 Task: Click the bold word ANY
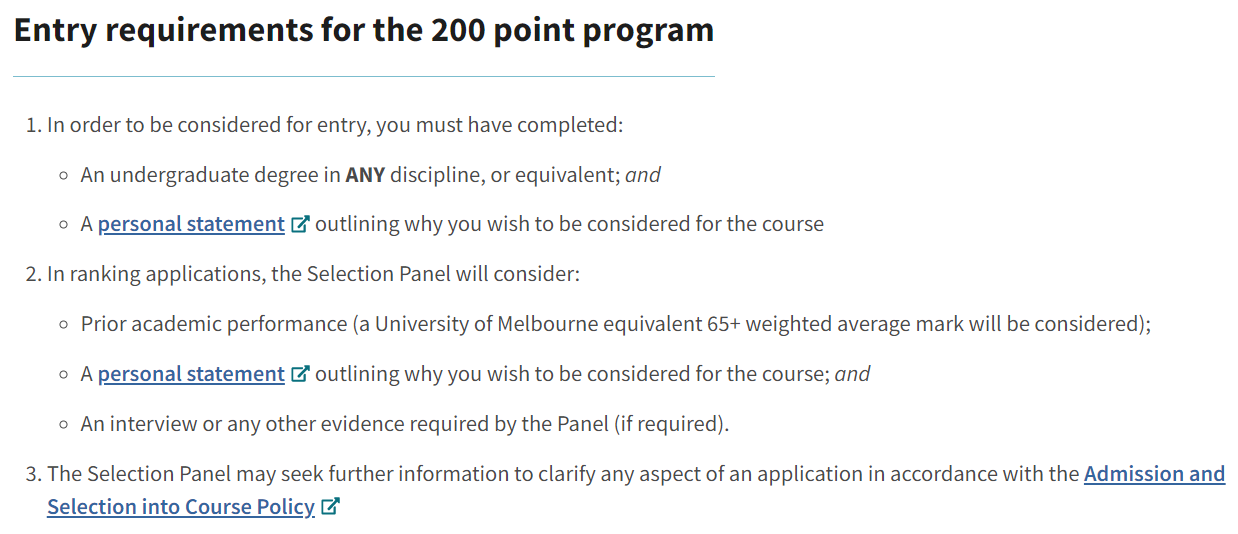tap(365, 175)
